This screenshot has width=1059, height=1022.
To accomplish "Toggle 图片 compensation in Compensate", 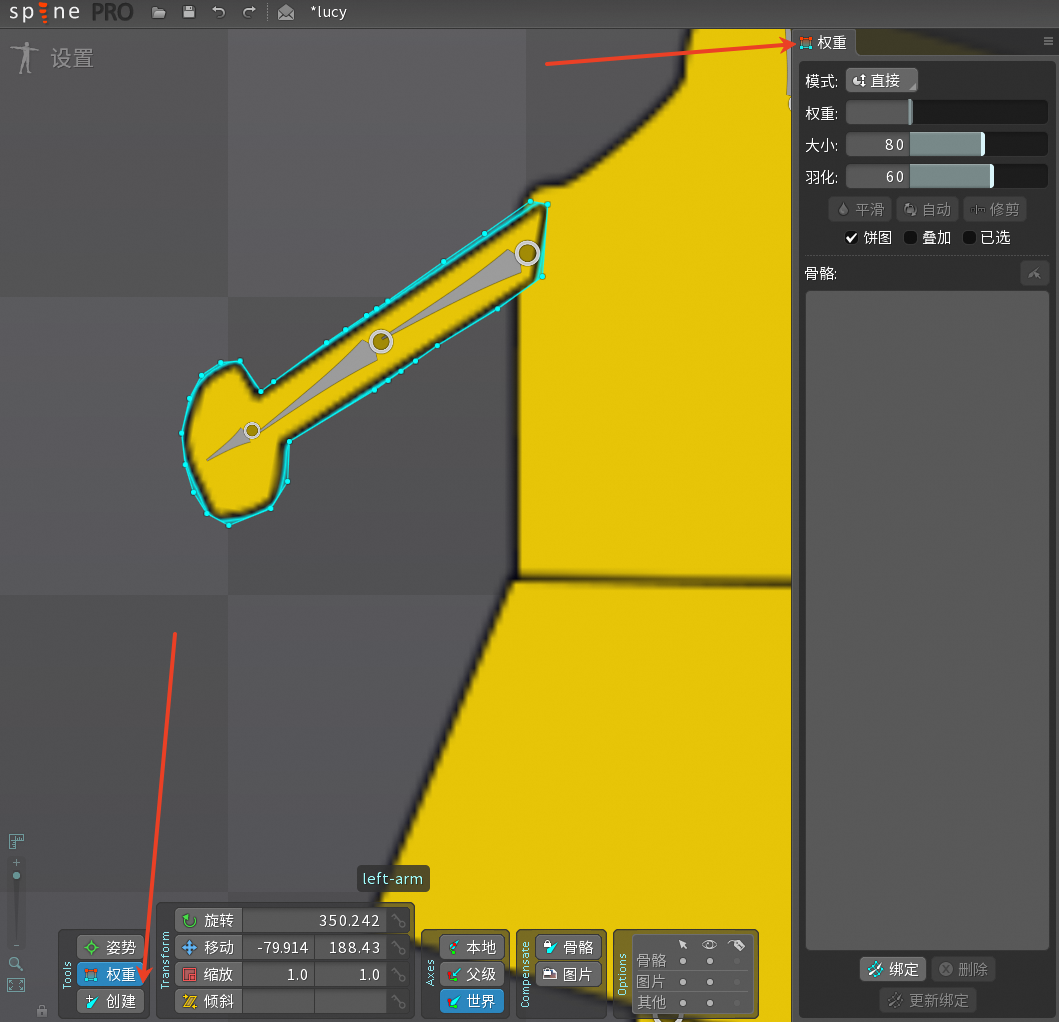I will [568, 974].
